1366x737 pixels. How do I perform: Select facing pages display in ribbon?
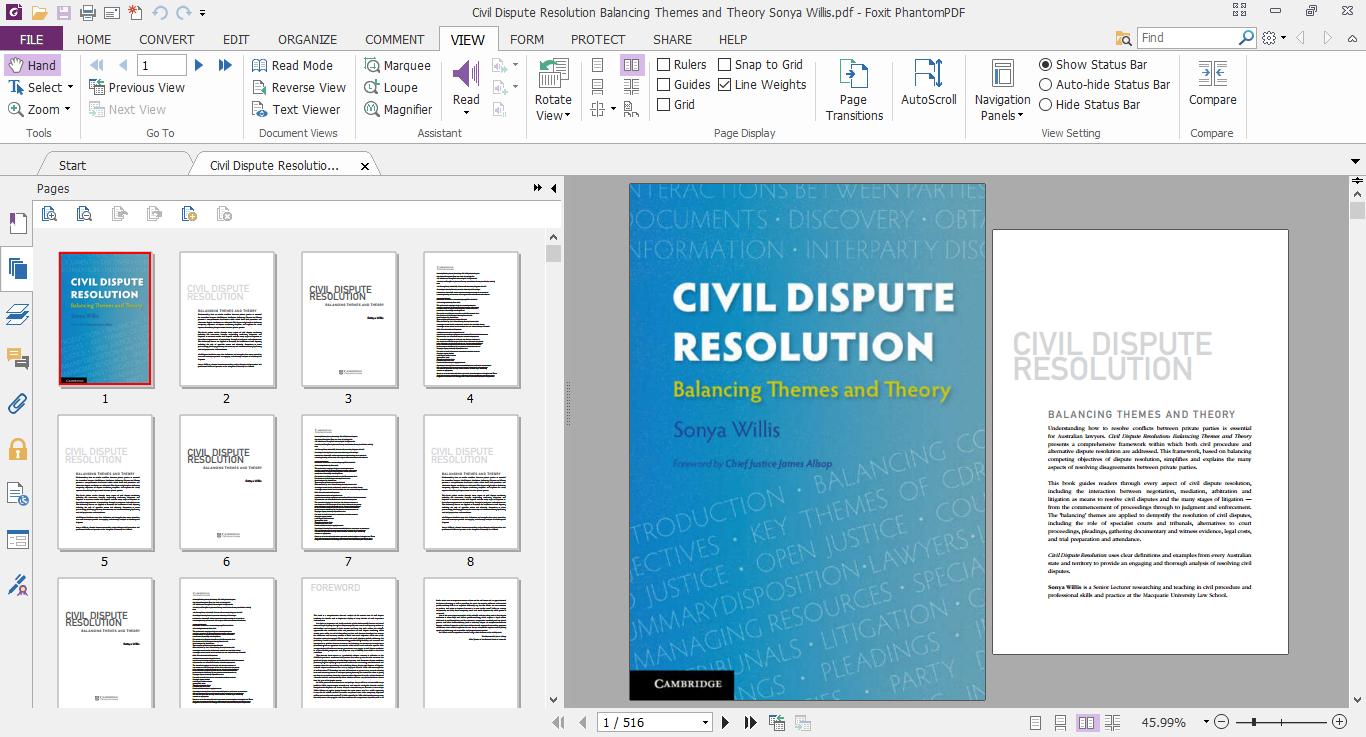coord(632,65)
